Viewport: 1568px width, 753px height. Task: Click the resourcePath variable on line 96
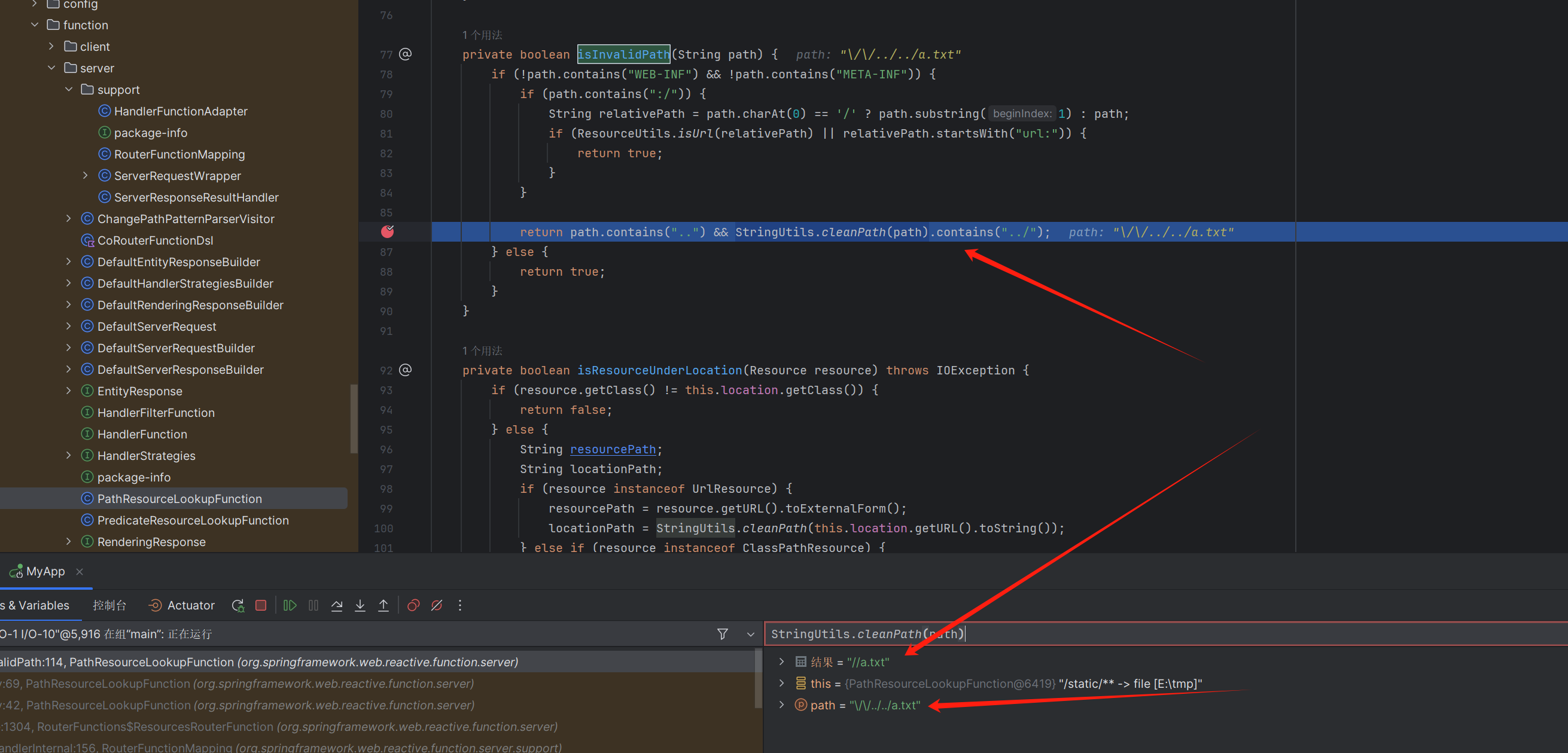click(613, 449)
